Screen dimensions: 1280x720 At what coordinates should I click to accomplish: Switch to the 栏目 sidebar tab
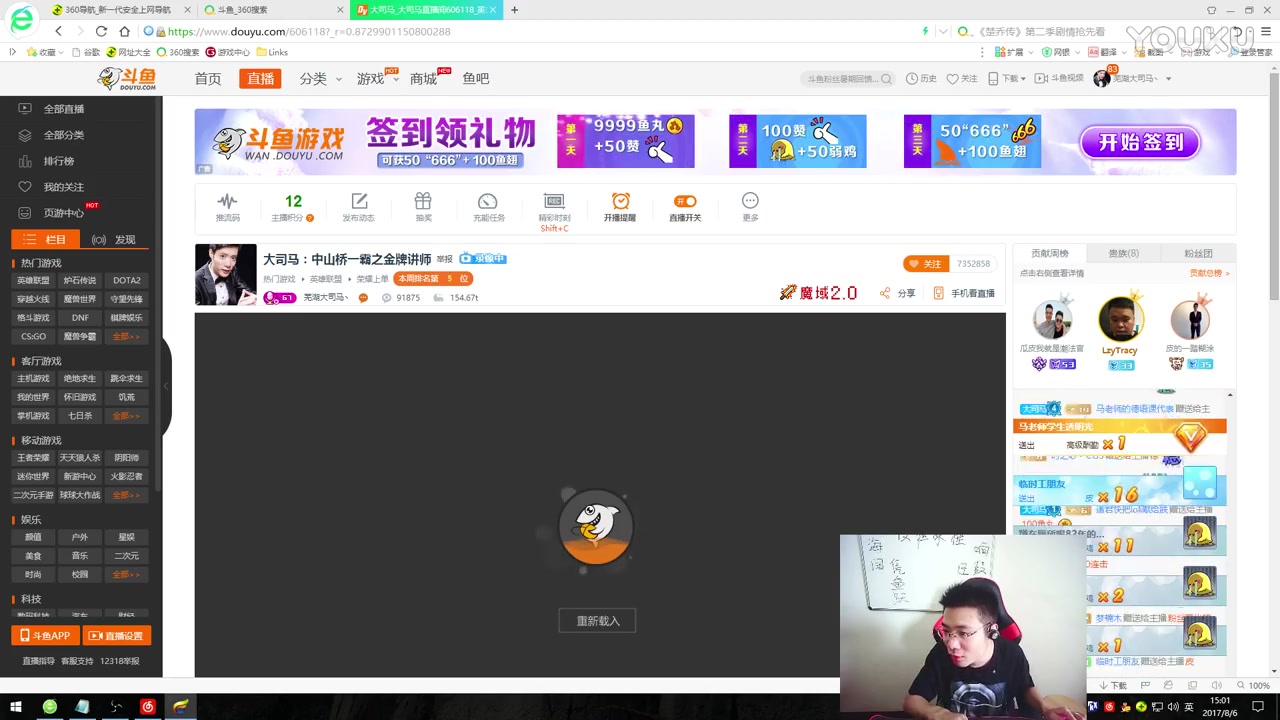45,240
